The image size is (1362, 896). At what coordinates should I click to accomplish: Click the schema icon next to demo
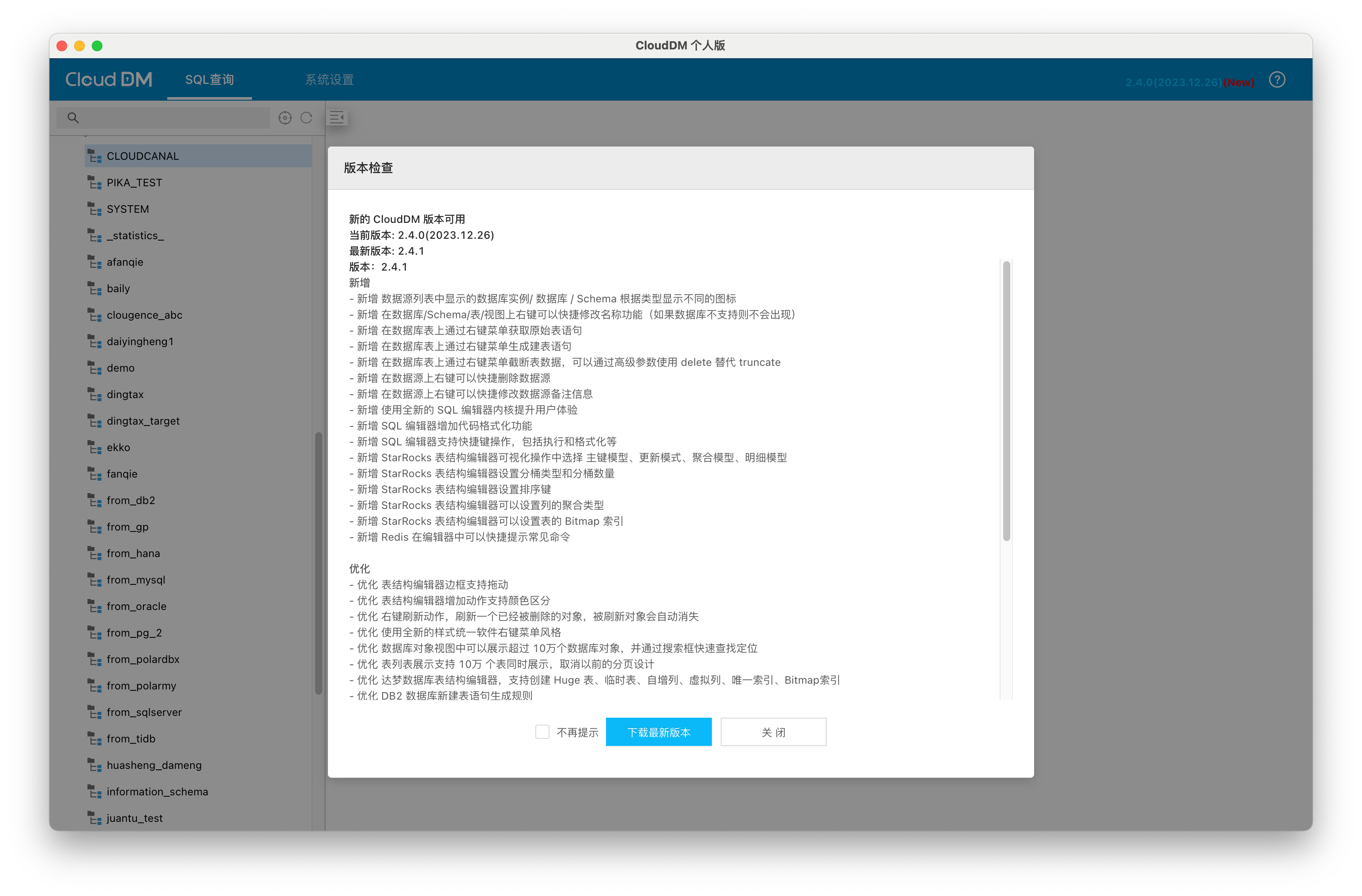(94, 368)
